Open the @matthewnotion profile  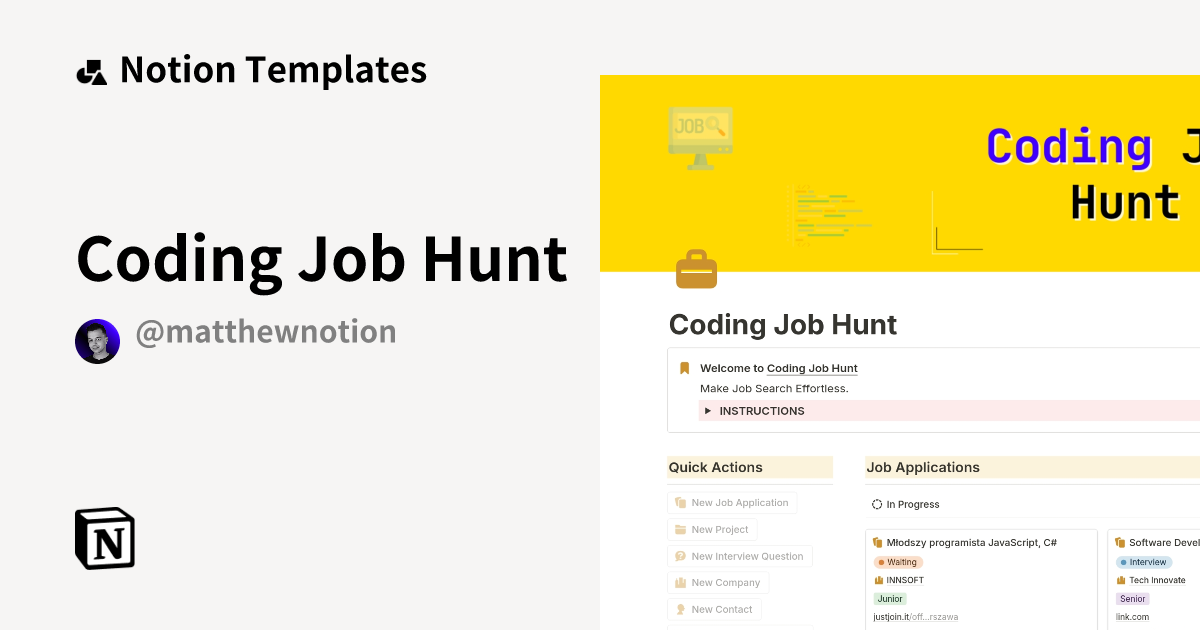click(x=266, y=331)
